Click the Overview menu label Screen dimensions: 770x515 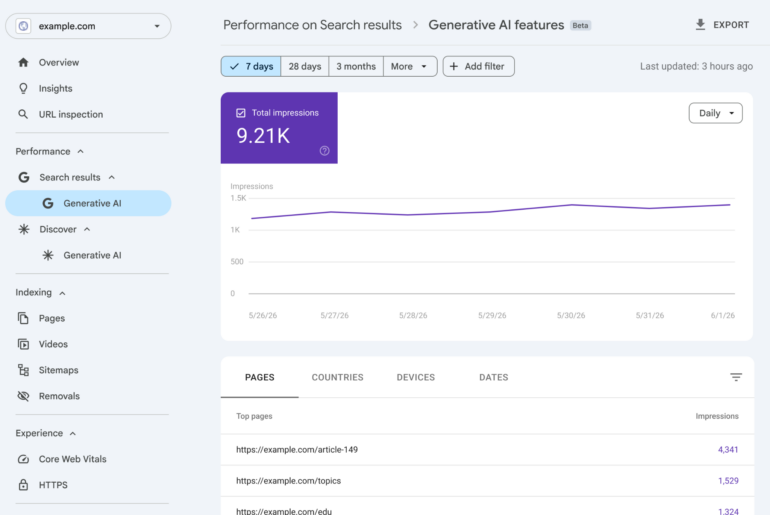tap(59, 62)
